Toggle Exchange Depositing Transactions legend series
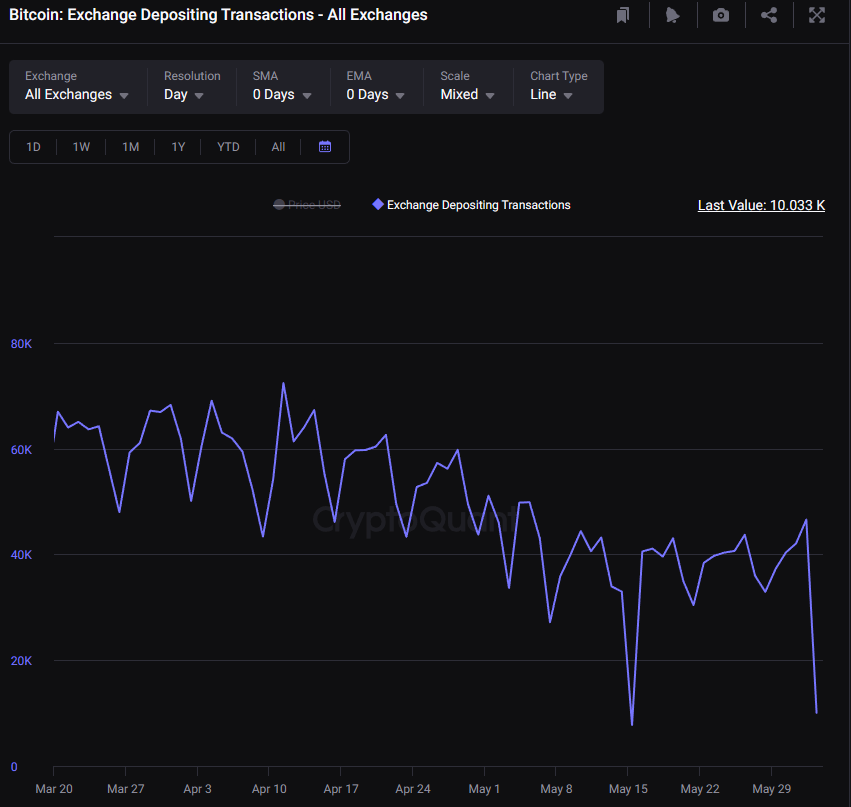This screenshot has height=807, width=851. click(471, 205)
